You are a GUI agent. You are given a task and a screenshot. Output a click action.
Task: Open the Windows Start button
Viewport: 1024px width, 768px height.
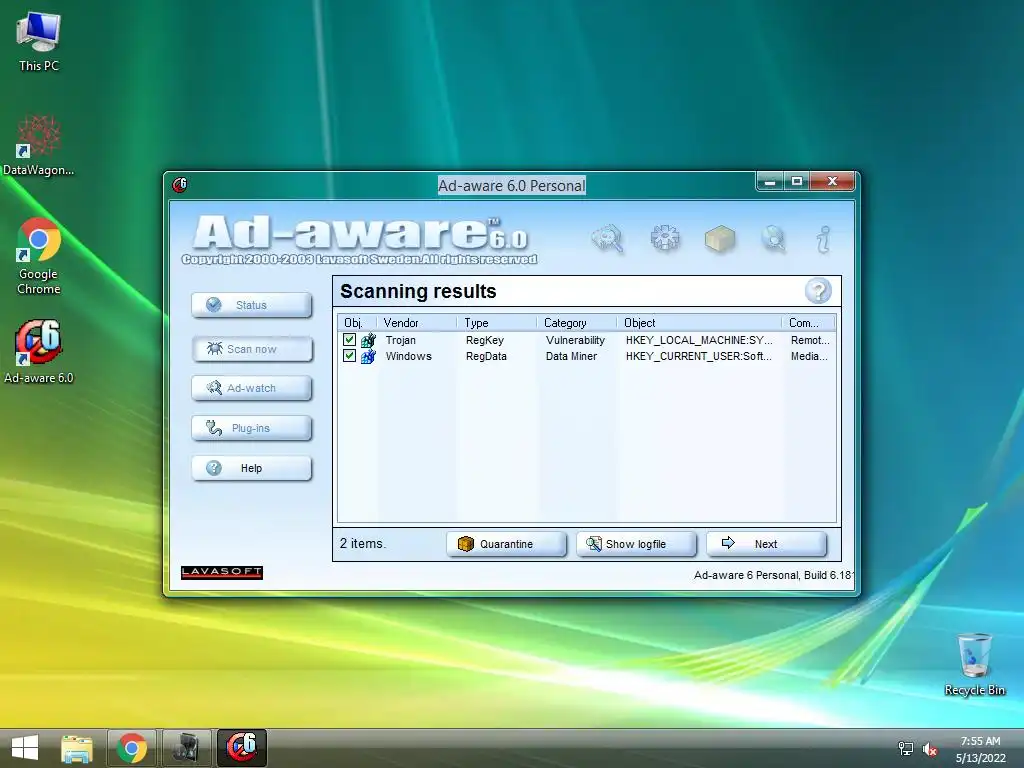[x=25, y=748]
